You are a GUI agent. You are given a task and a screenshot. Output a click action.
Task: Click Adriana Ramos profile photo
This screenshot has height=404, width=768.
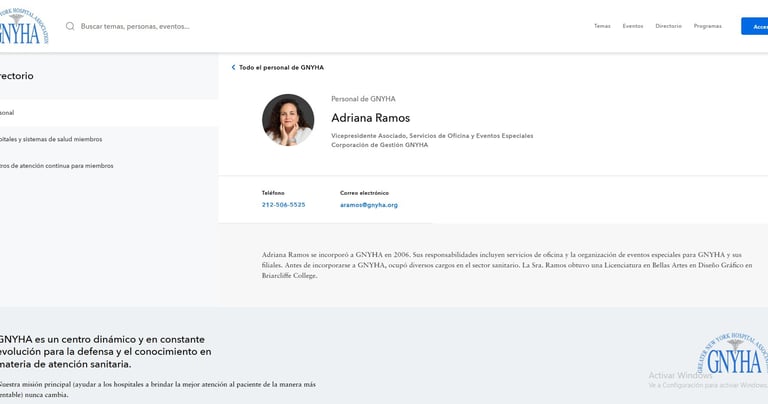(x=288, y=120)
